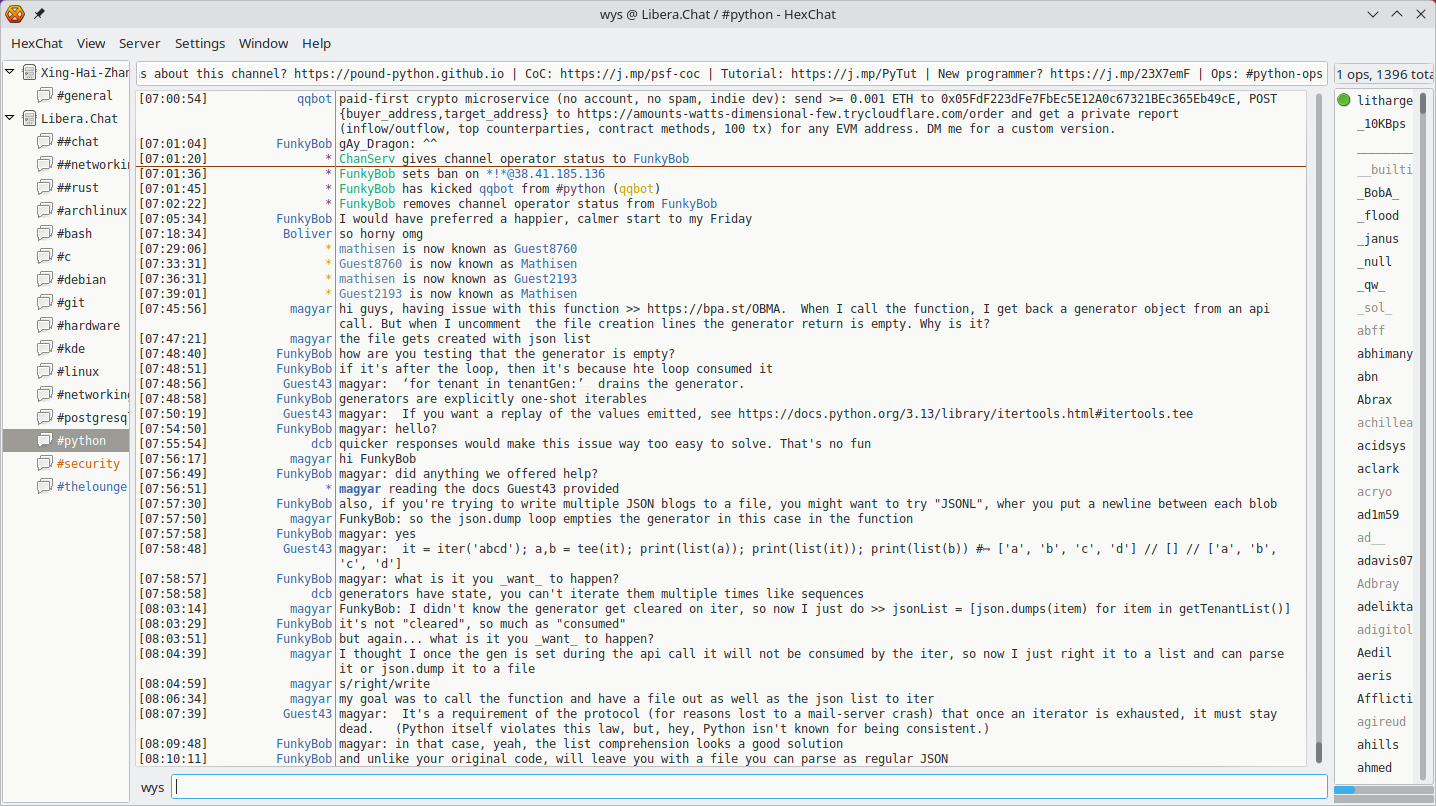Click the wys nickname button
The height and width of the screenshot is (806, 1436).
pyautogui.click(x=152, y=787)
